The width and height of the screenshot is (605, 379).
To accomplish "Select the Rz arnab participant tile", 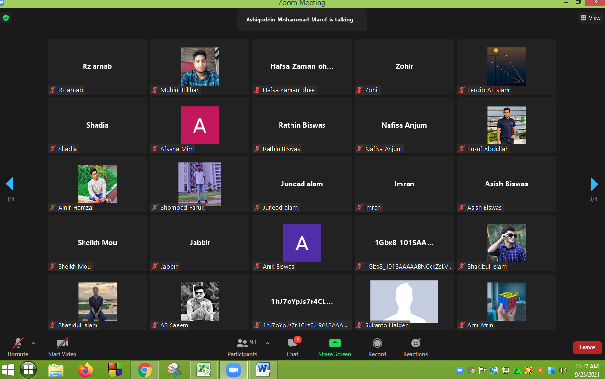I will [x=97, y=67].
